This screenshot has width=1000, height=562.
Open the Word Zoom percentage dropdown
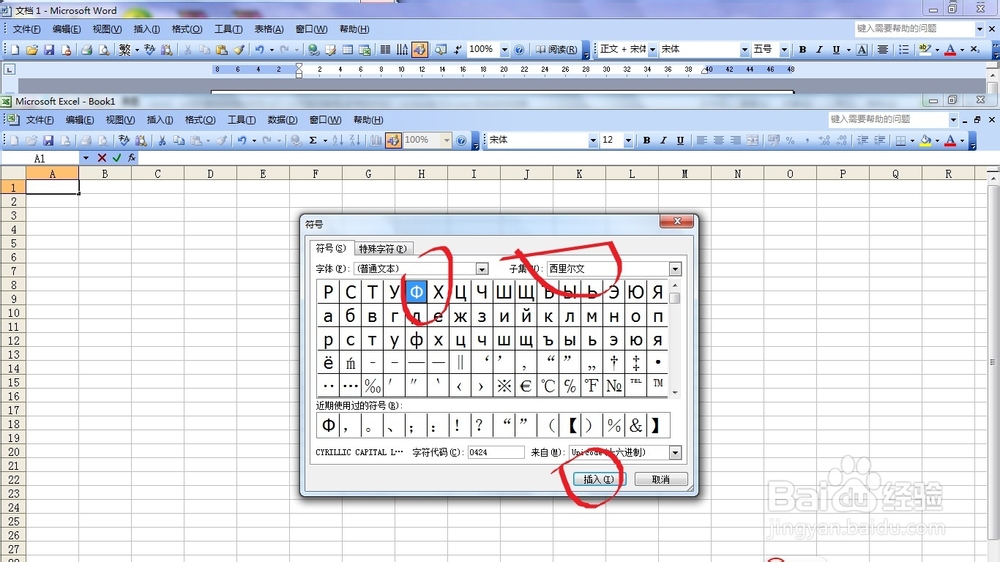coord(504,50)
